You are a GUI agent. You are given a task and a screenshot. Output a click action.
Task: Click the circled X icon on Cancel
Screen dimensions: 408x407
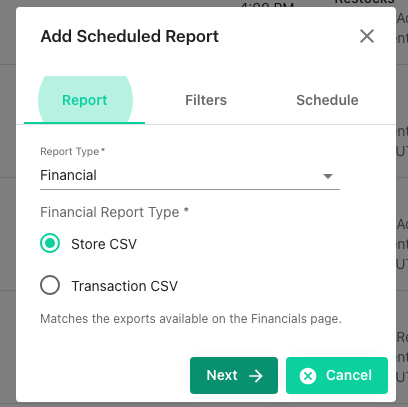tap(308, 376)
